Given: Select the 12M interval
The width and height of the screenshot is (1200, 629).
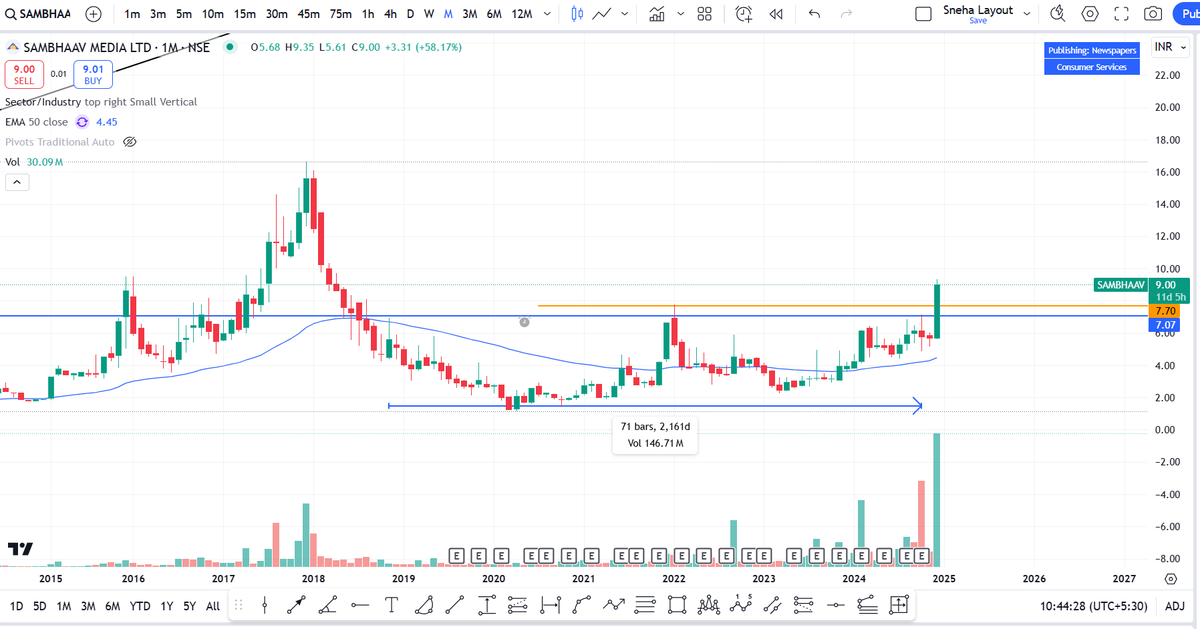Looking at the screenshot, I should 521,14.
